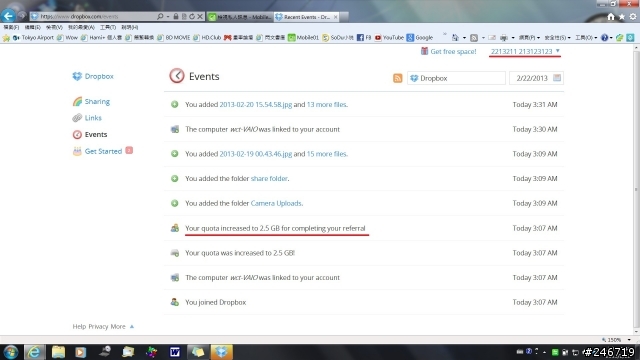
Task: Open the Mobile01 bookmark
Action: [303, 38]
